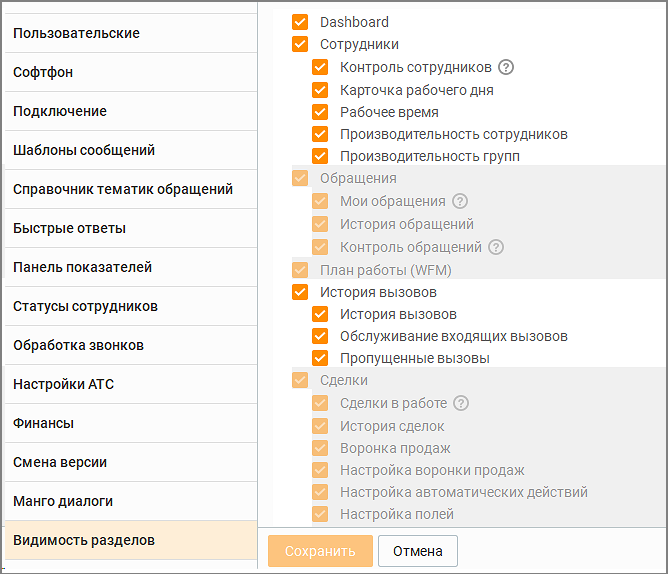
Task: Uncheck Карточка рабочего дня checkbox
Action: tap(320, 90)
